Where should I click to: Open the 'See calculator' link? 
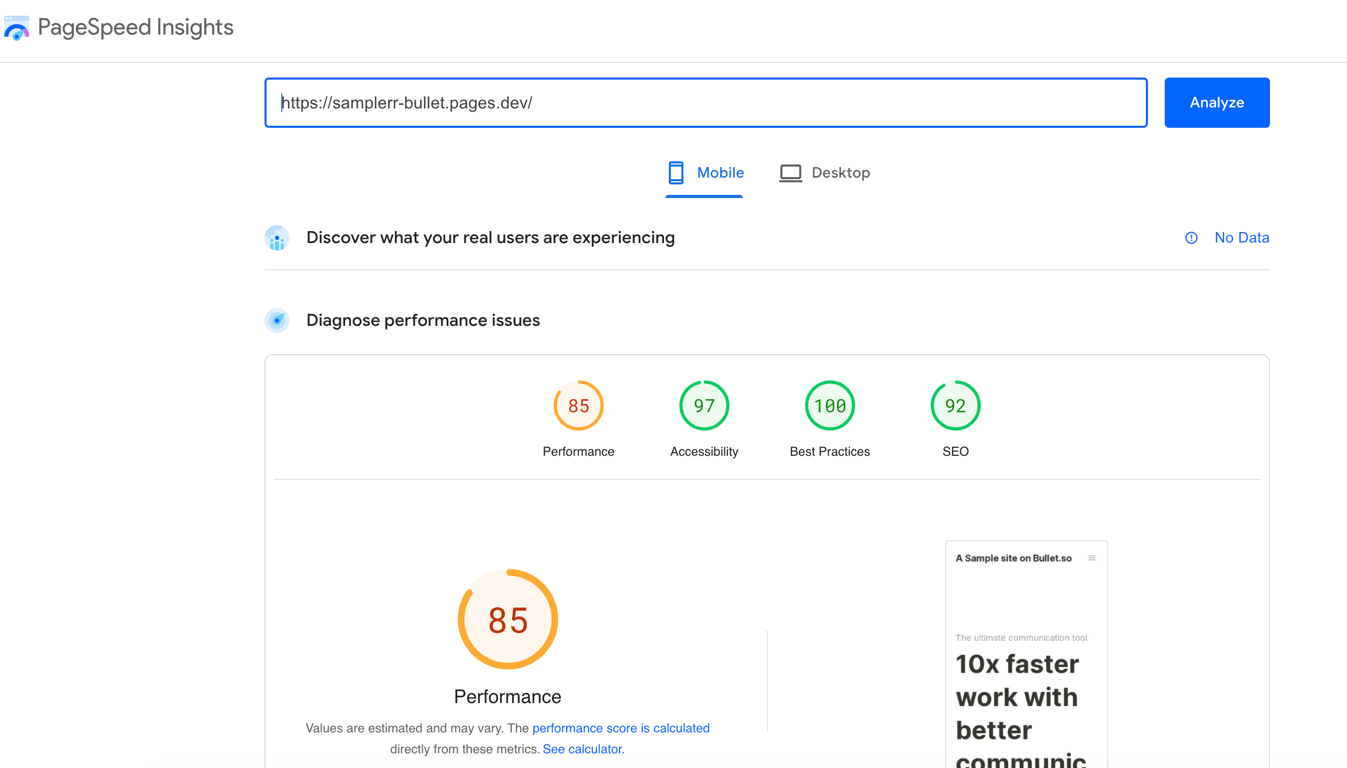pyautogui.click(x=582, y=749)
